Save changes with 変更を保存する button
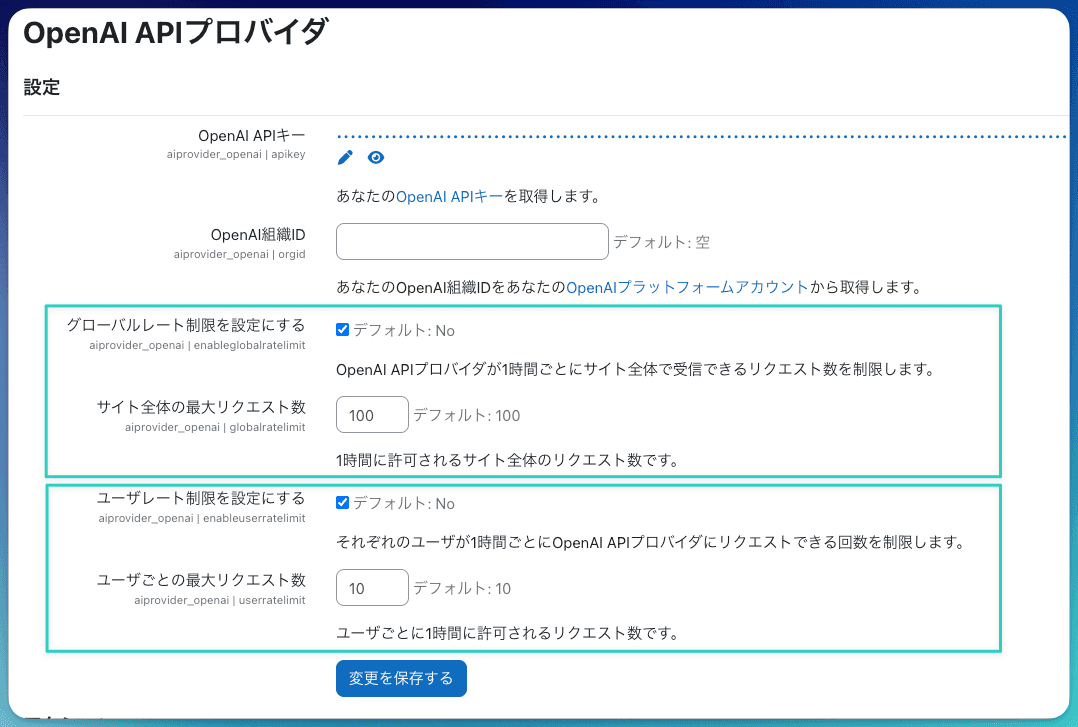The image size is (1078, 727). tap(402, 678)
